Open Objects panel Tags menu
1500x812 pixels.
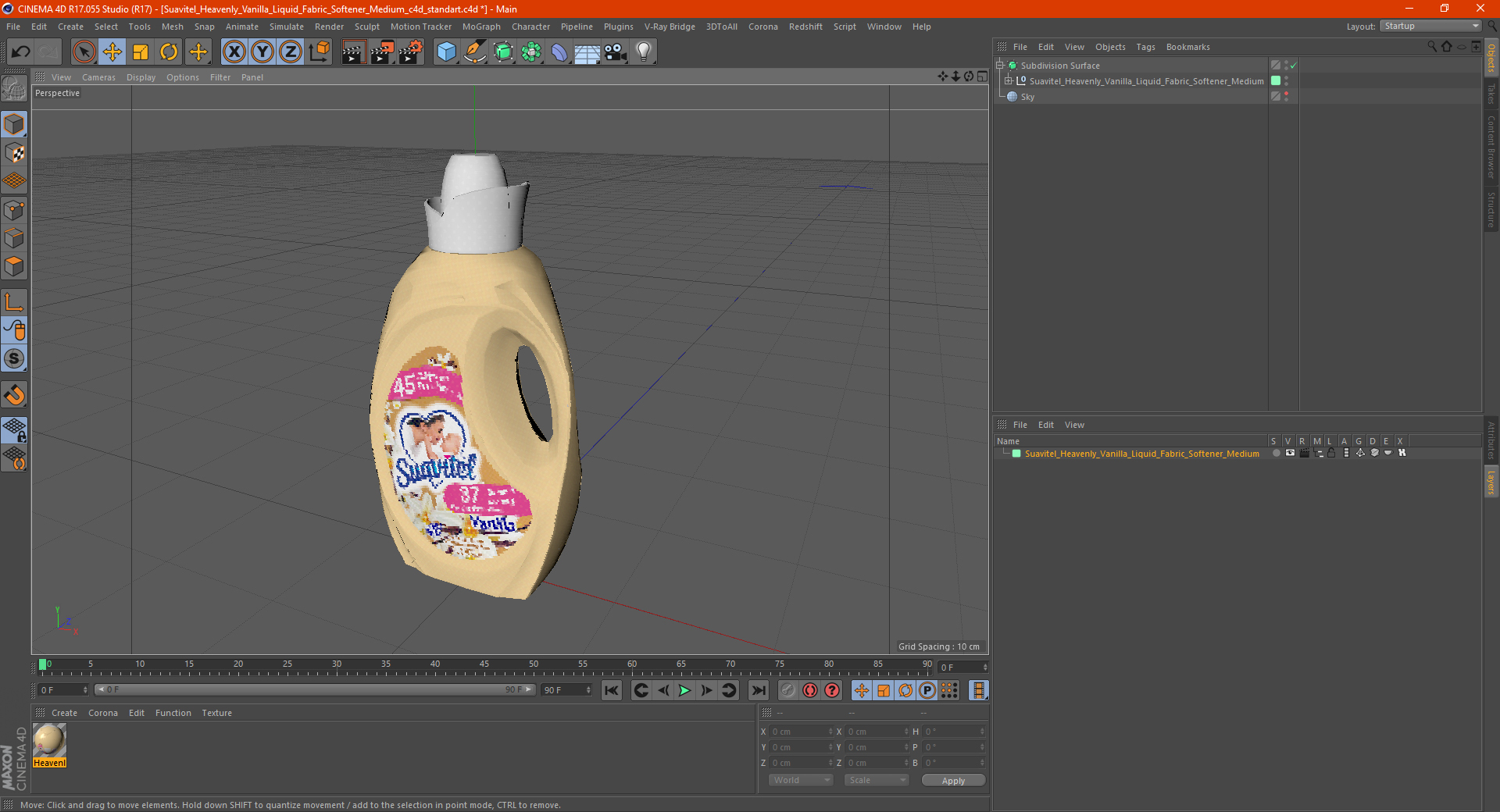1145,47
